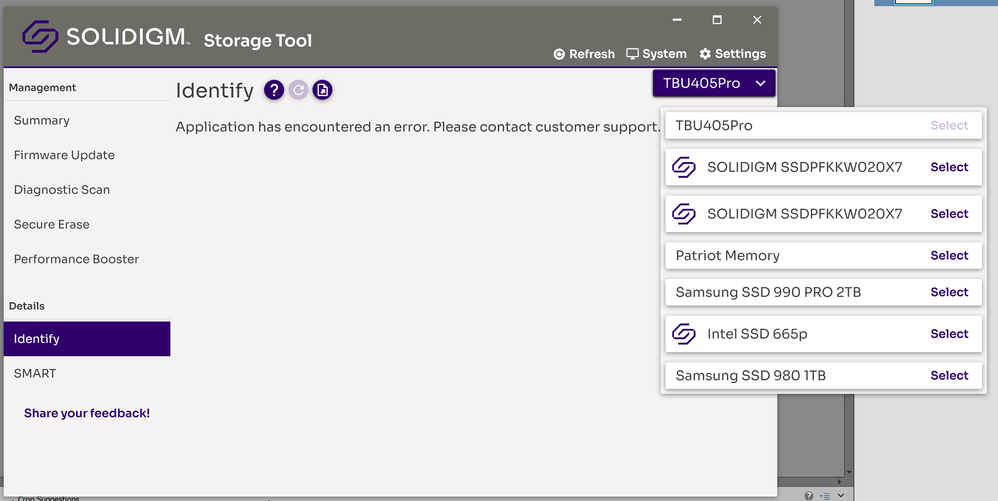The image size is (998, 501).
Task: Open Settings via the gear icon
Action: (705, 54)
